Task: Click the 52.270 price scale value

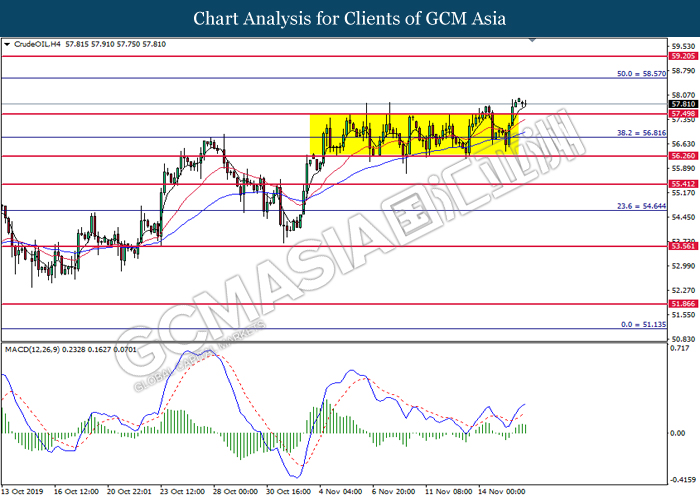Action: tap(683, 290)
